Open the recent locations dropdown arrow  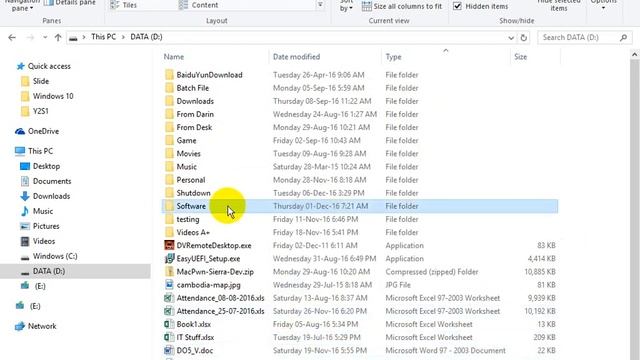tap(44, 38)
